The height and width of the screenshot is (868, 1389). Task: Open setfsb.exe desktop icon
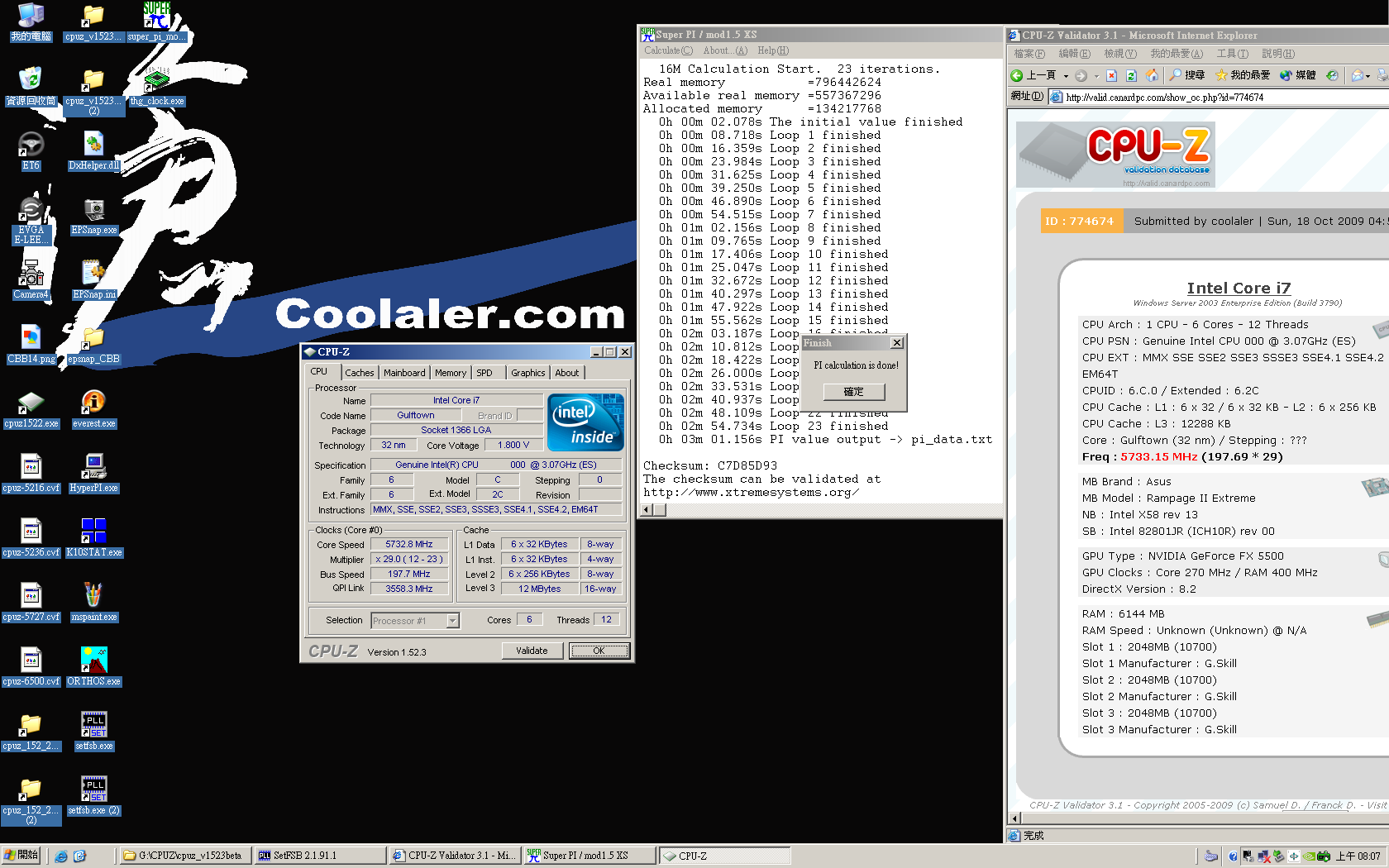[x=94, y=732]
